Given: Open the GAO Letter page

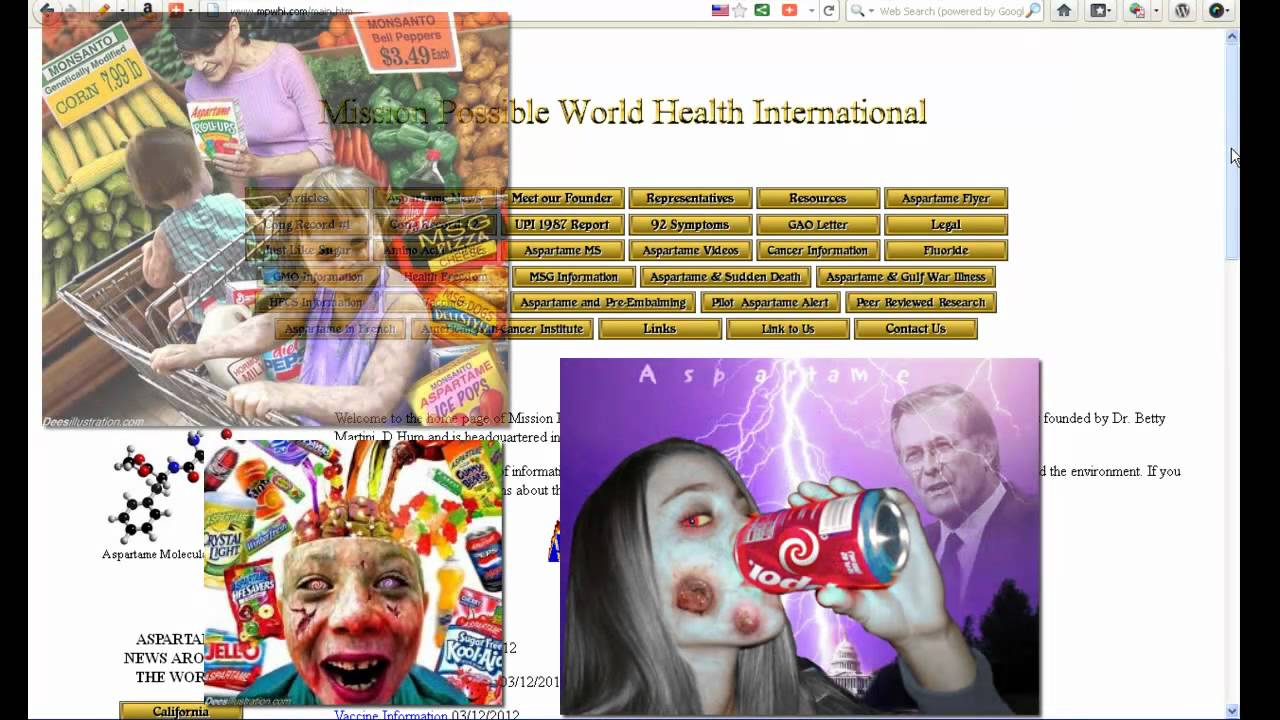Looking at the screenshot, I should point(818,224).
